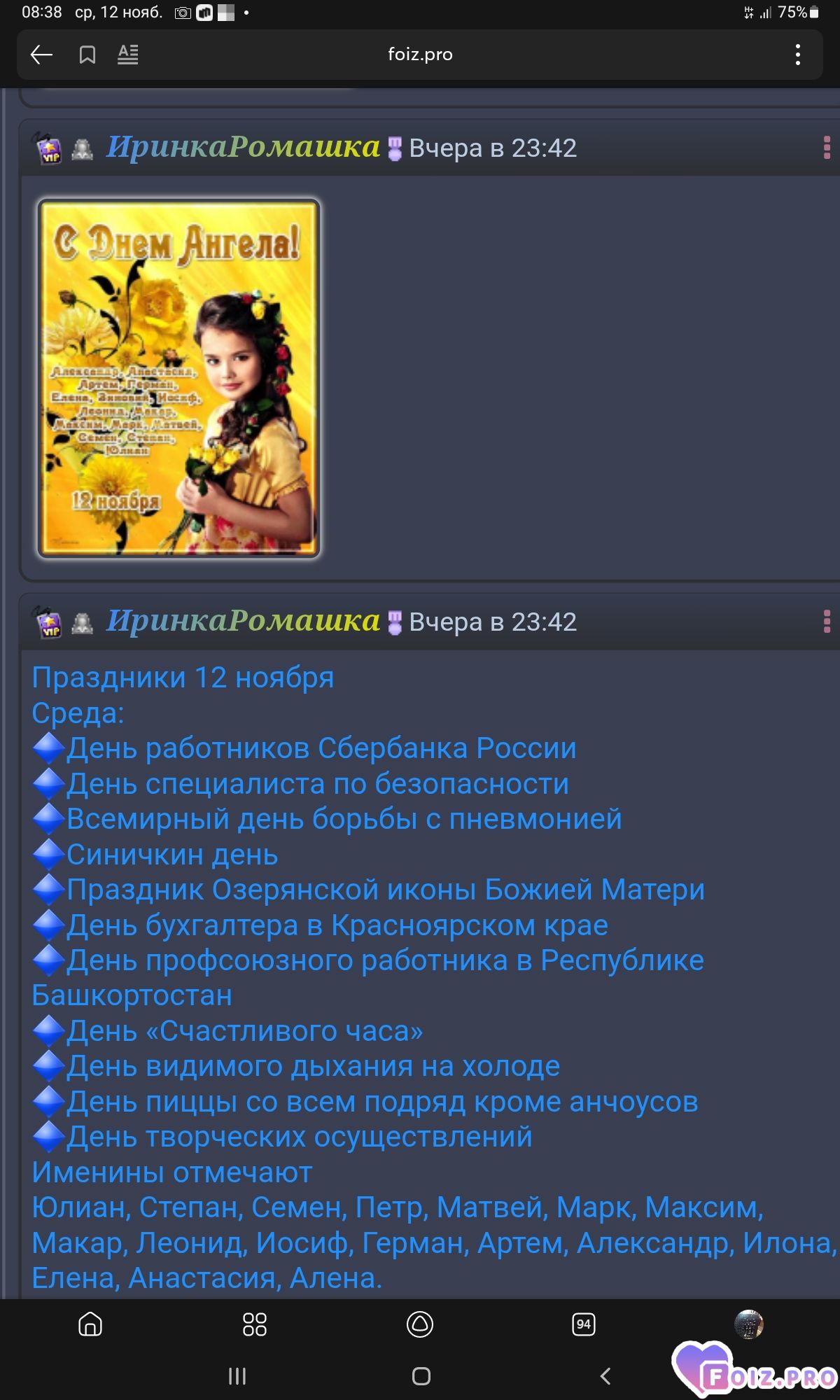Open the four-squares shortcuts grid
The width and height of the screenshot is (840, 1400).
point(255,1324)
